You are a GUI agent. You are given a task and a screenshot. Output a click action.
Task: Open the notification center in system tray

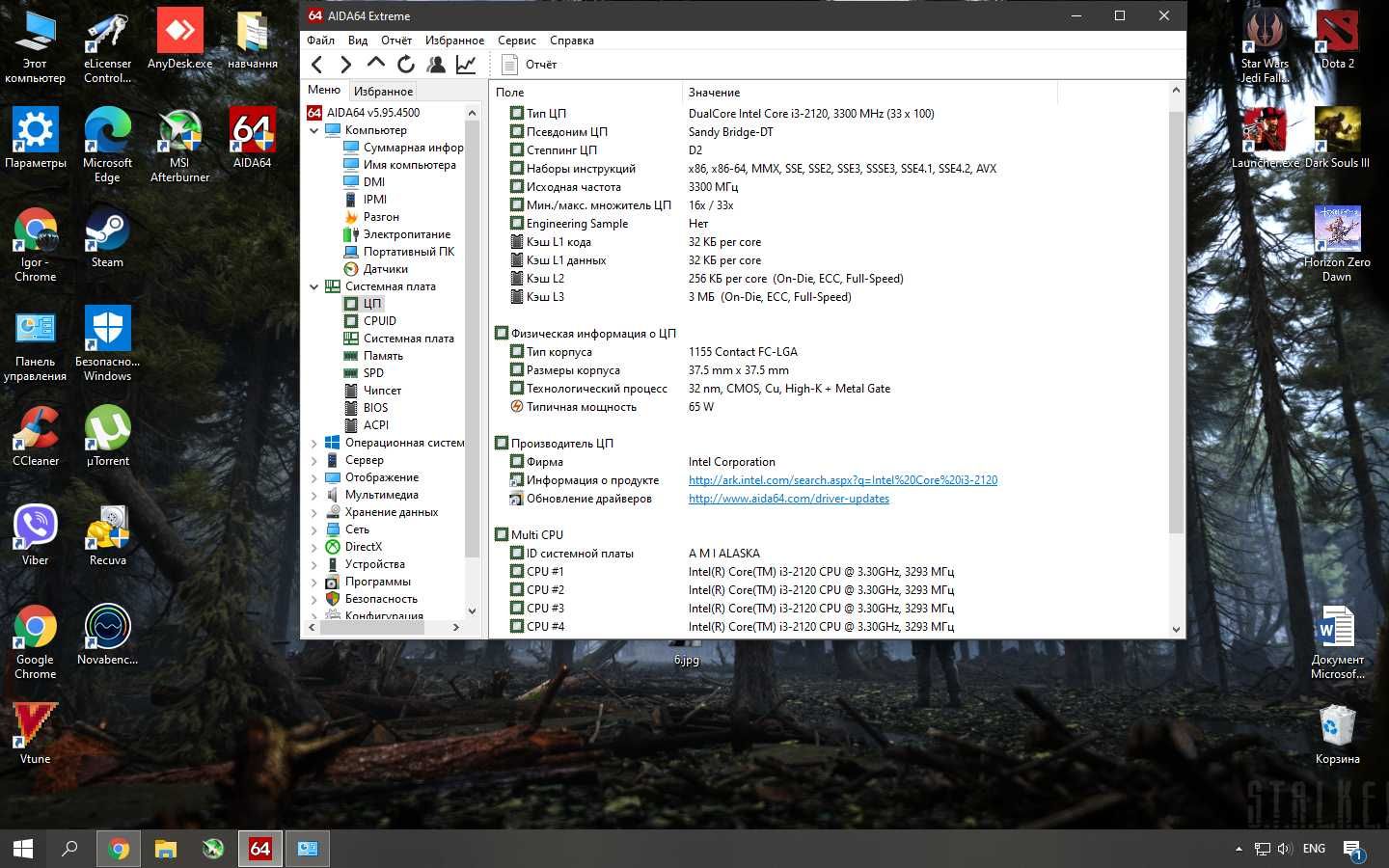click(1353, 849)
